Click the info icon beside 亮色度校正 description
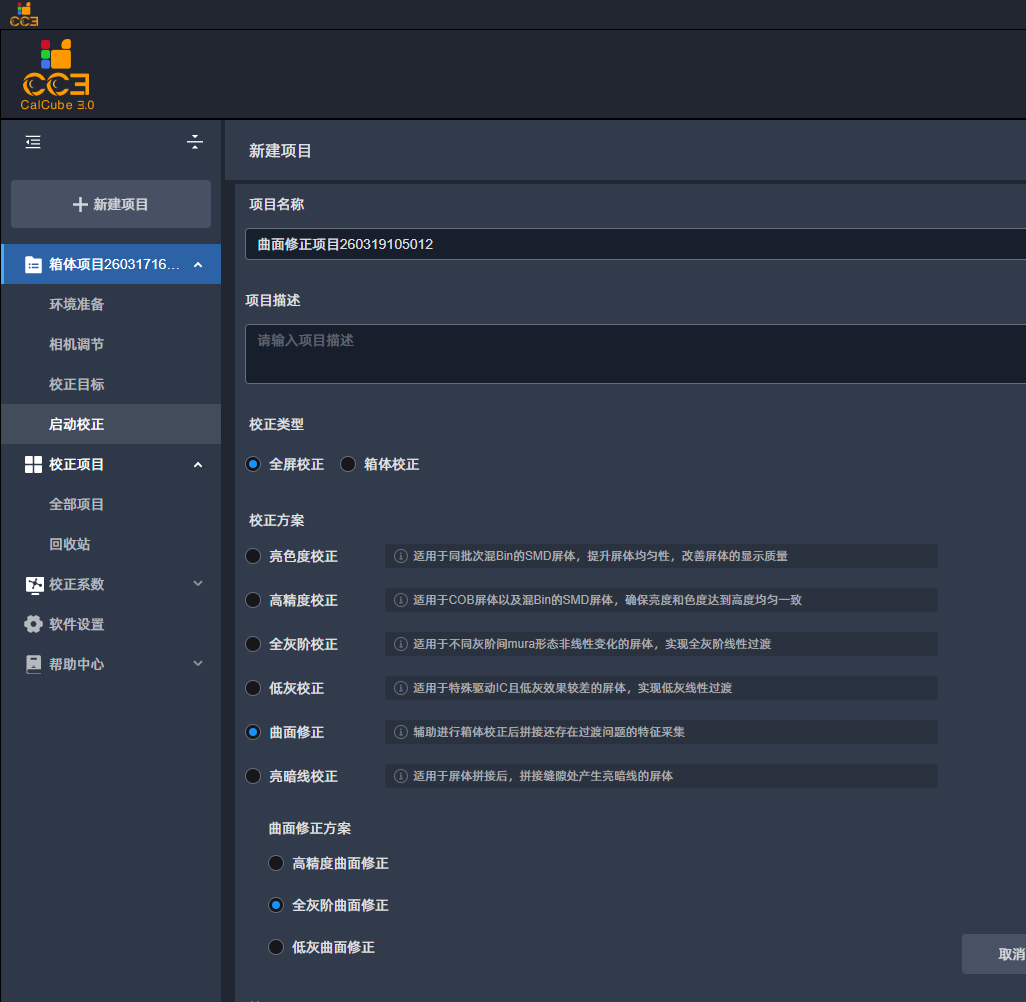The height and width of the screenshot is (1002, 1026). [400, 556]
